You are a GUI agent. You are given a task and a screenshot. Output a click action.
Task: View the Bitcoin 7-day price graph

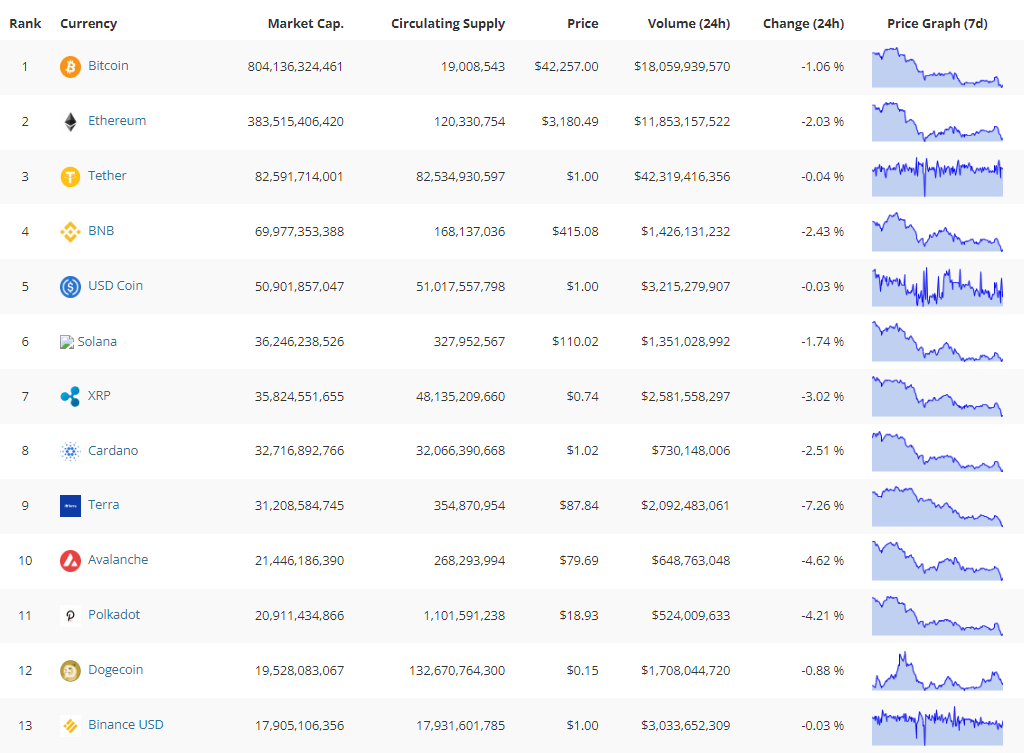point(937,67)
